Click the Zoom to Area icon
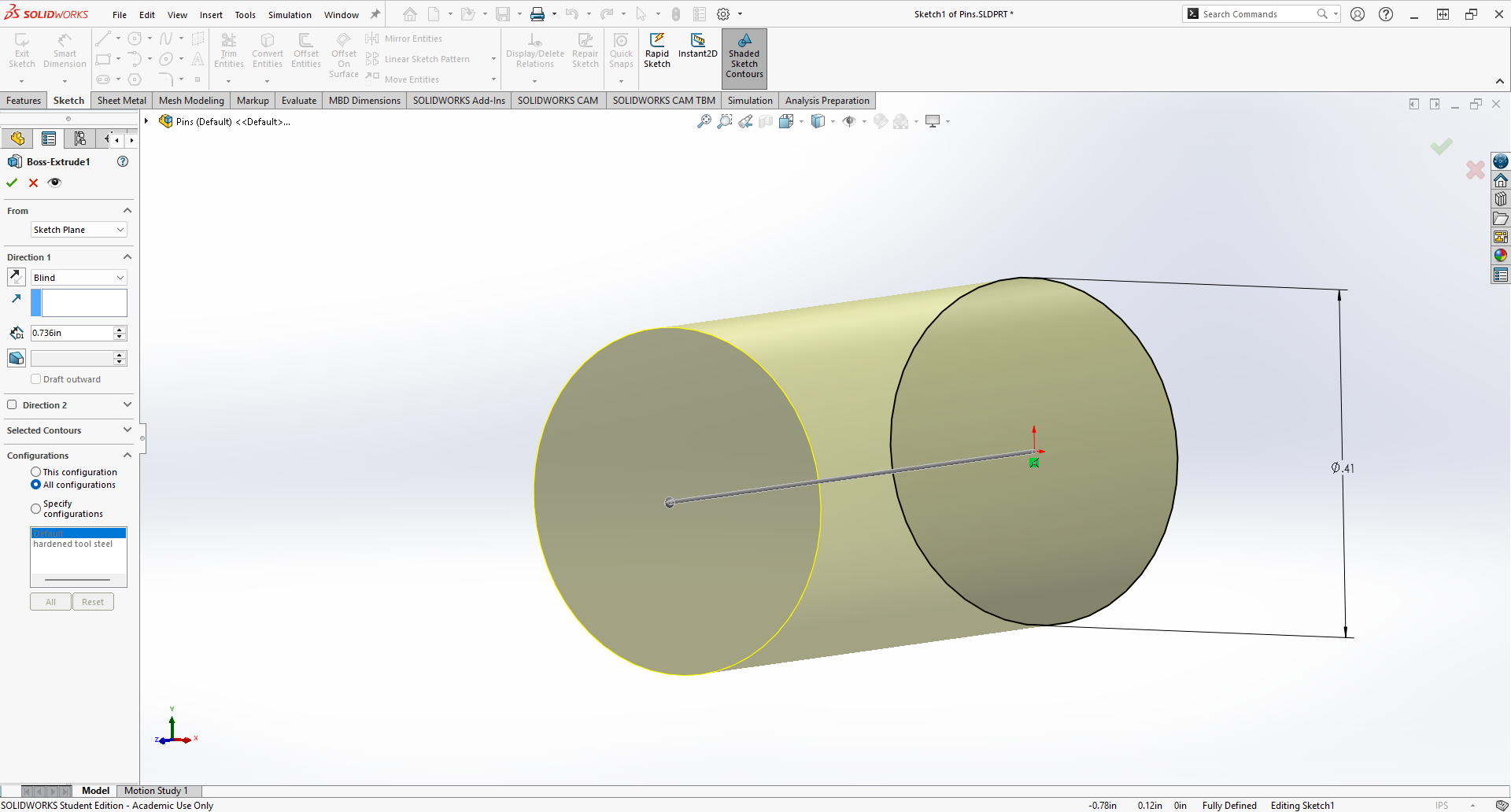The image size is (1511, 812). tap(725, 121)
